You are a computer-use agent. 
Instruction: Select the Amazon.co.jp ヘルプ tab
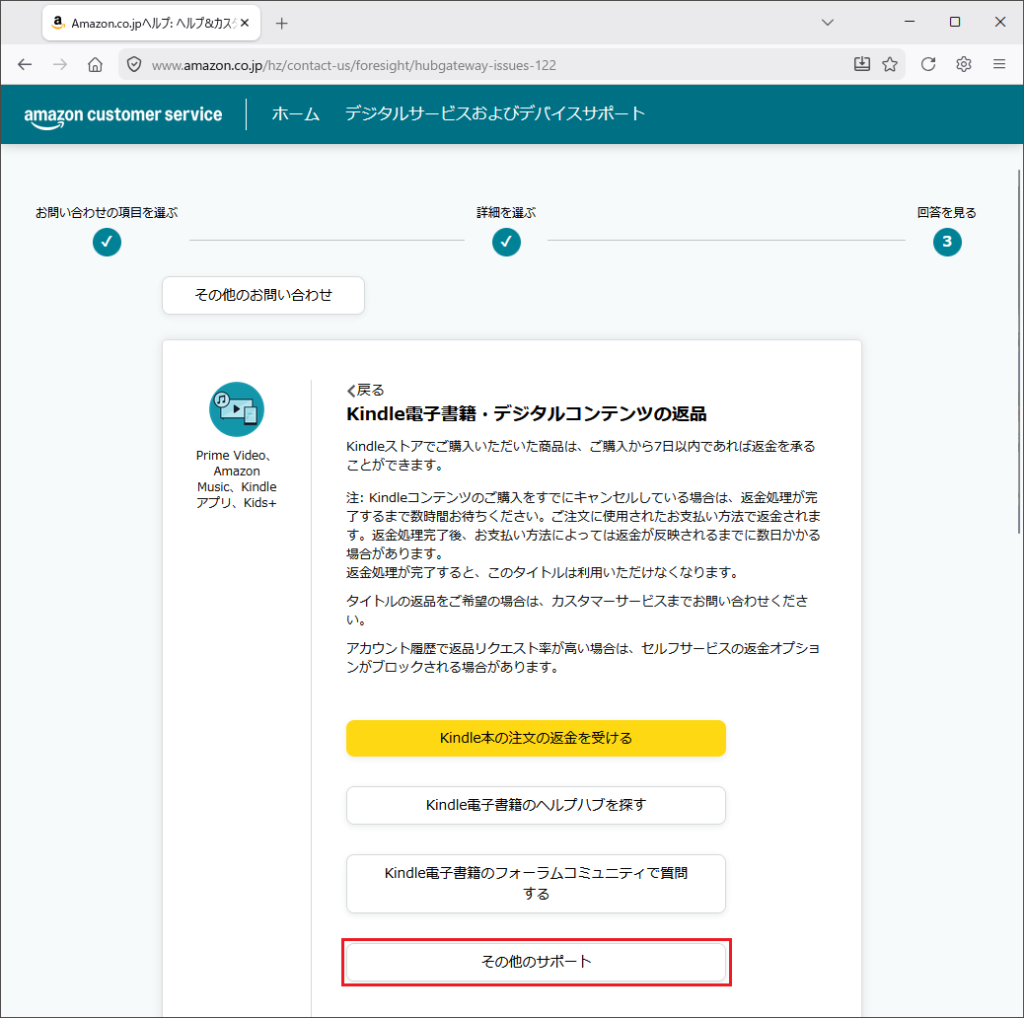(x=152, y=23)
